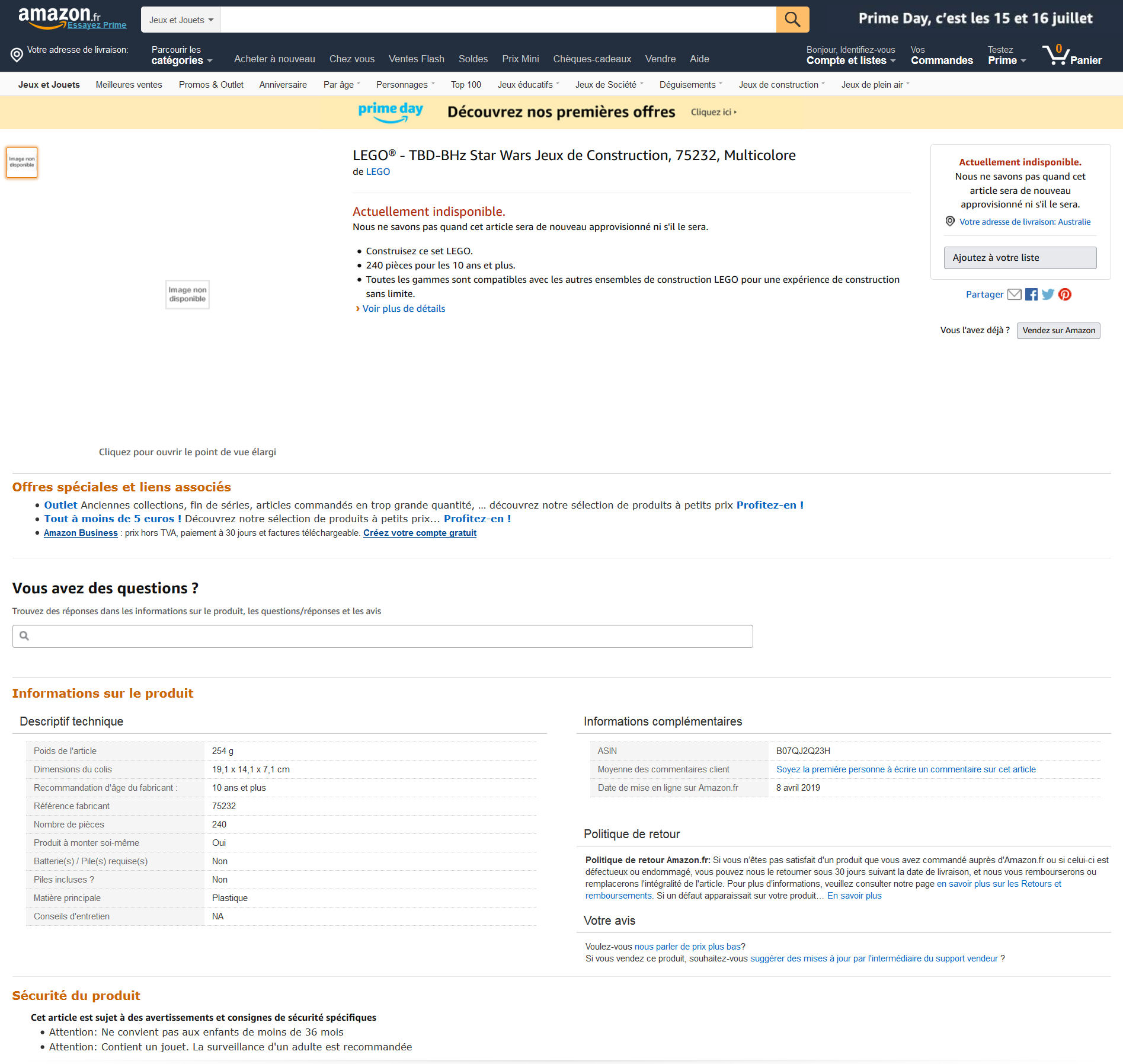Click 'Essayez Prime' link under logo

click(x=97, y=25)
